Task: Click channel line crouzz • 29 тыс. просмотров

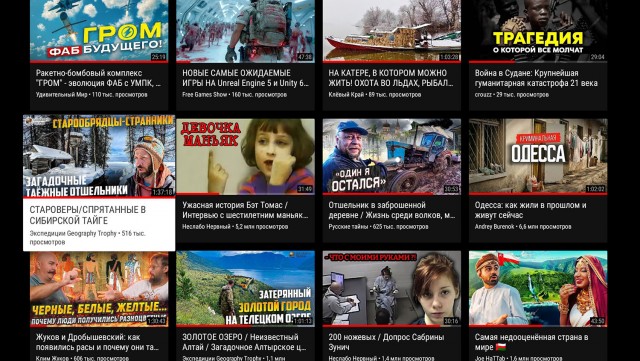Action: [511, 95]
